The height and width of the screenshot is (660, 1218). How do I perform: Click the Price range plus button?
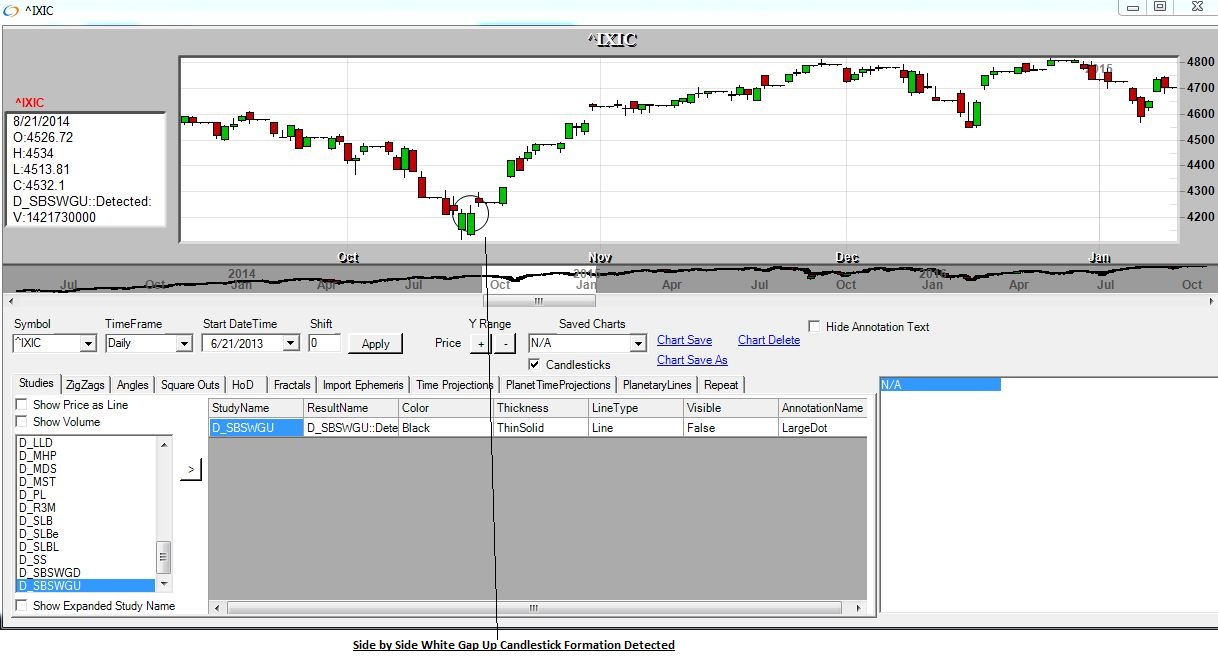point(480,343)
